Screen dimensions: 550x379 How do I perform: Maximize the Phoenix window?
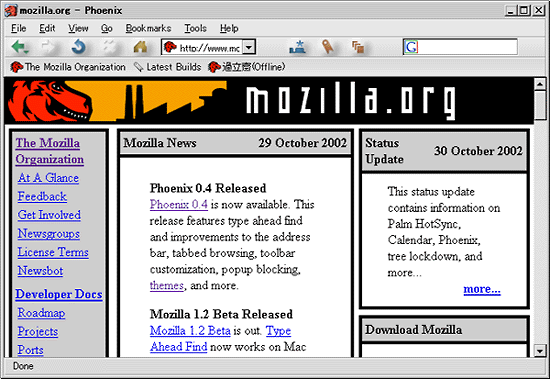(x=523, y=11)
